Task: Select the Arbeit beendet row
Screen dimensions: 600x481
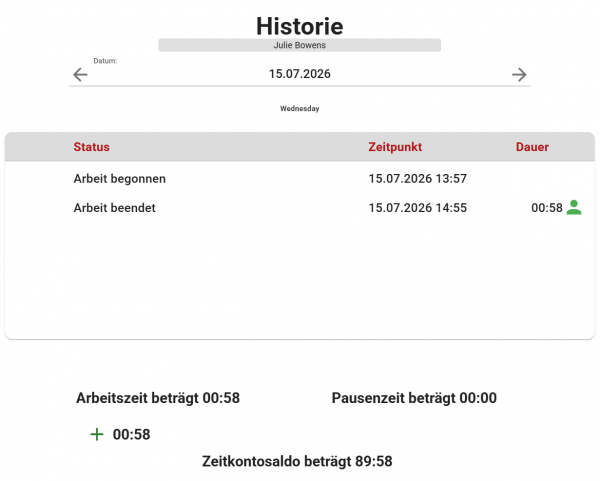Action: pyautogui.click(x=300, y=208)
